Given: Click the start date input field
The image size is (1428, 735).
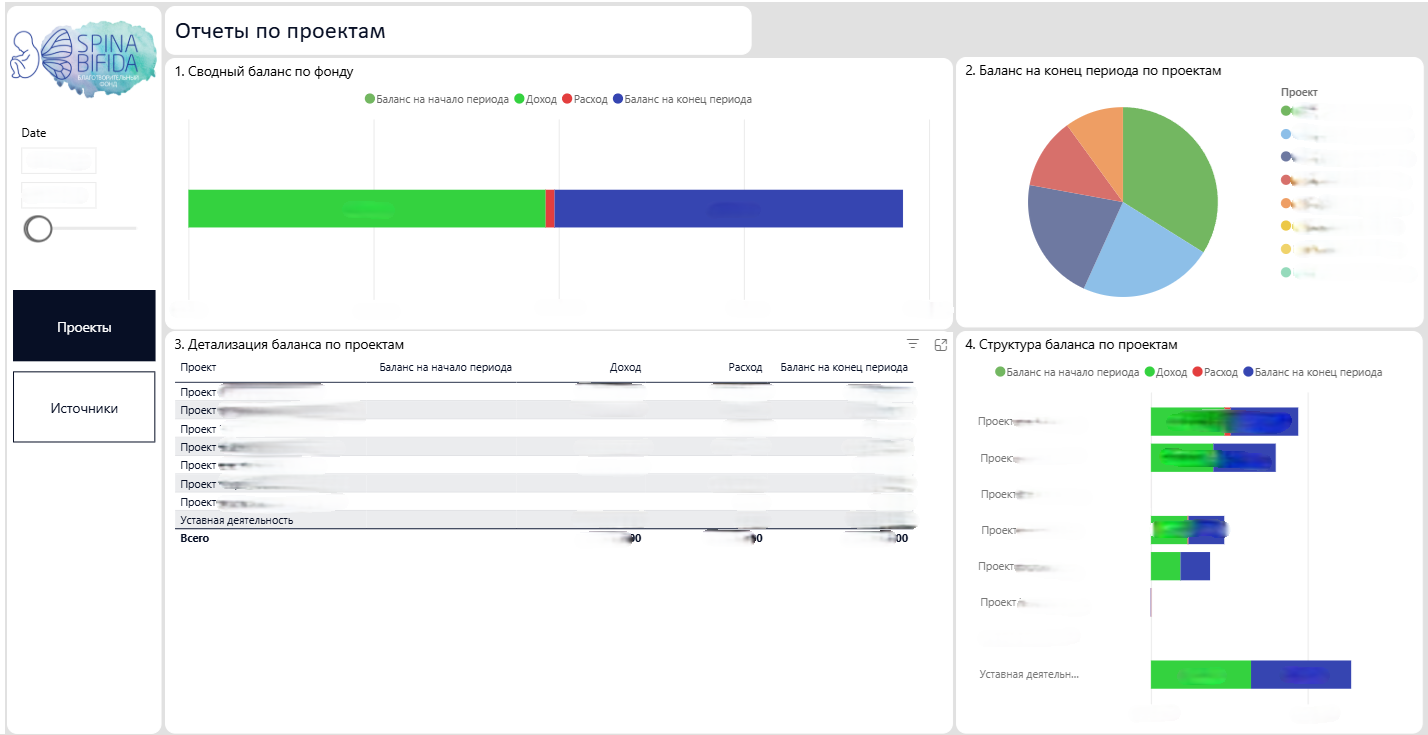Looking at the screenshot, I should tap(59, 161).
